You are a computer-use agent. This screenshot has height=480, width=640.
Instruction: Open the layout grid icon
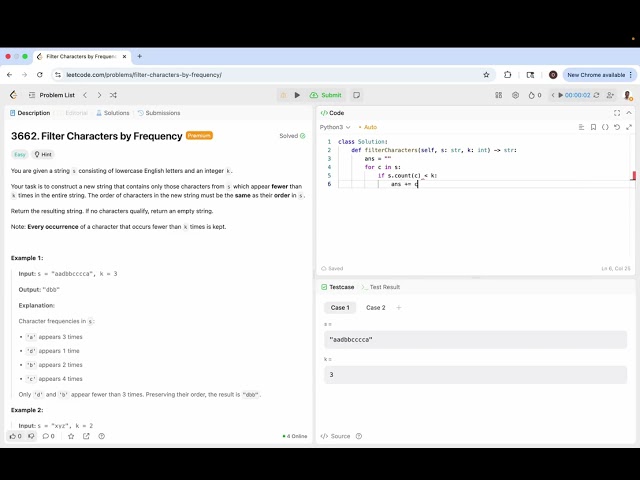click(499, 95)
